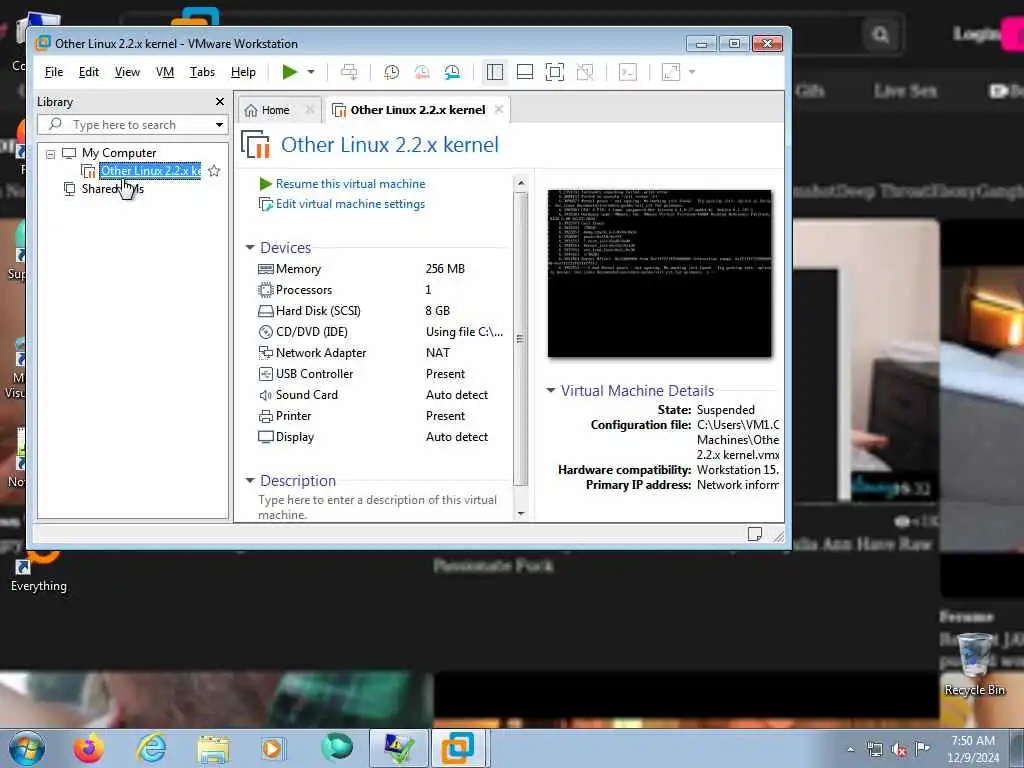Open the Windows Start menu
Image resolution: width=1024 pixels, height=768 pixels.
click(x=26, y=748)
